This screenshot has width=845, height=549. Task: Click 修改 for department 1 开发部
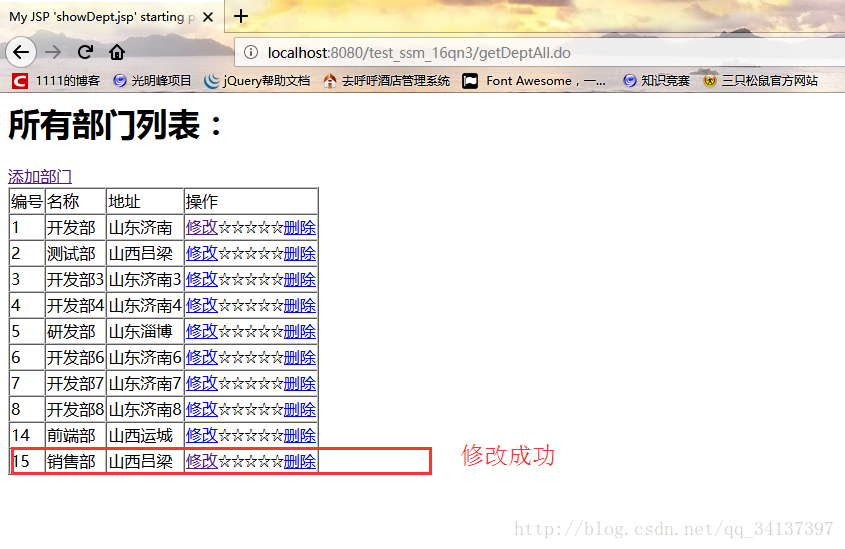[202, 227]
